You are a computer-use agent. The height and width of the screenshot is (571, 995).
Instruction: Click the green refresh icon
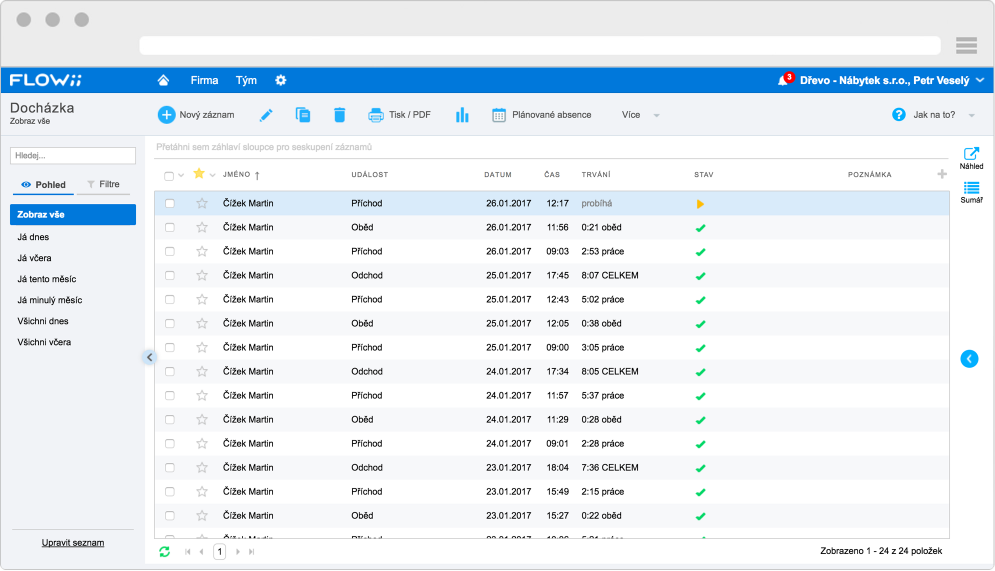coord(164,552)
